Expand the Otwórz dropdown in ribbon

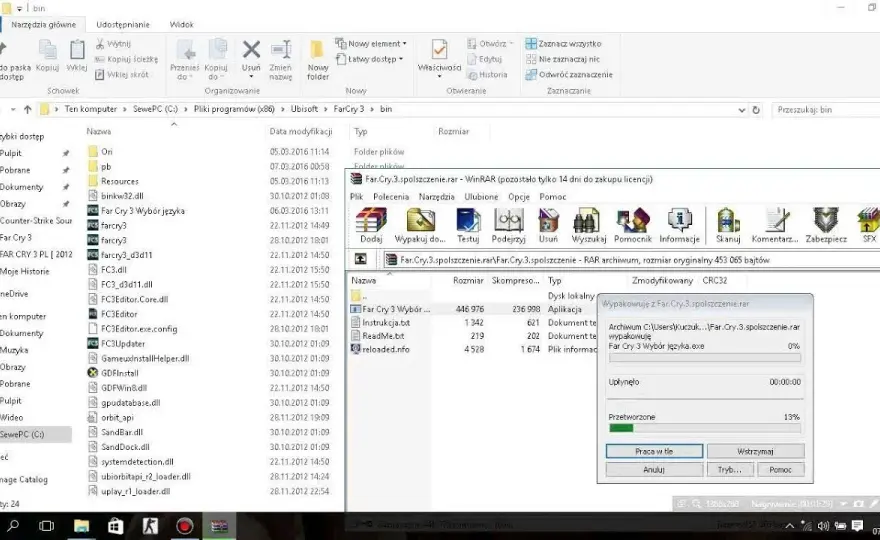coord(511,44)
